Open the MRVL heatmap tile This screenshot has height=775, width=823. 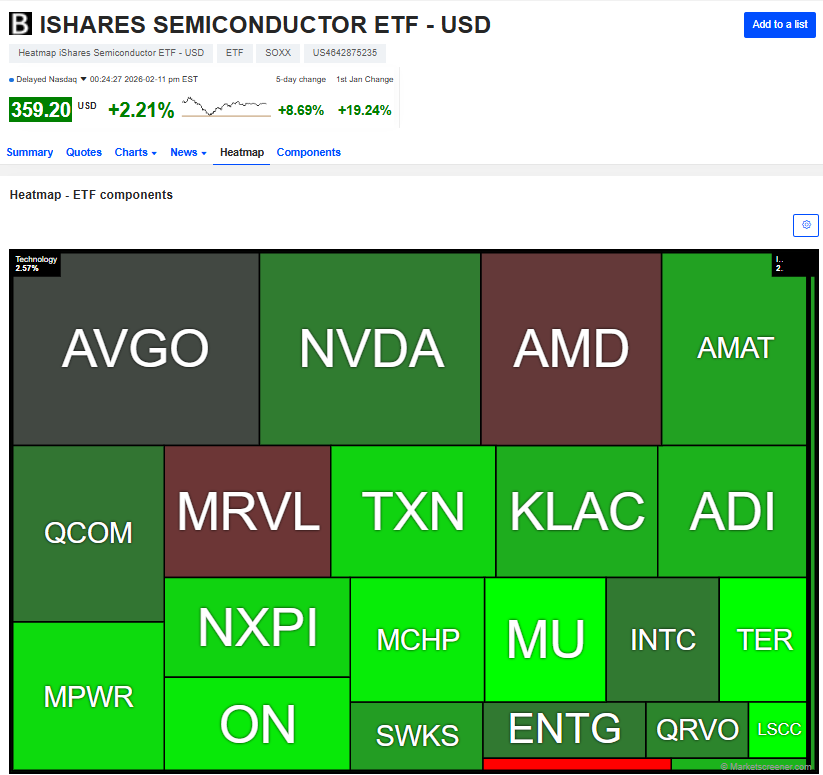[247, 511]
